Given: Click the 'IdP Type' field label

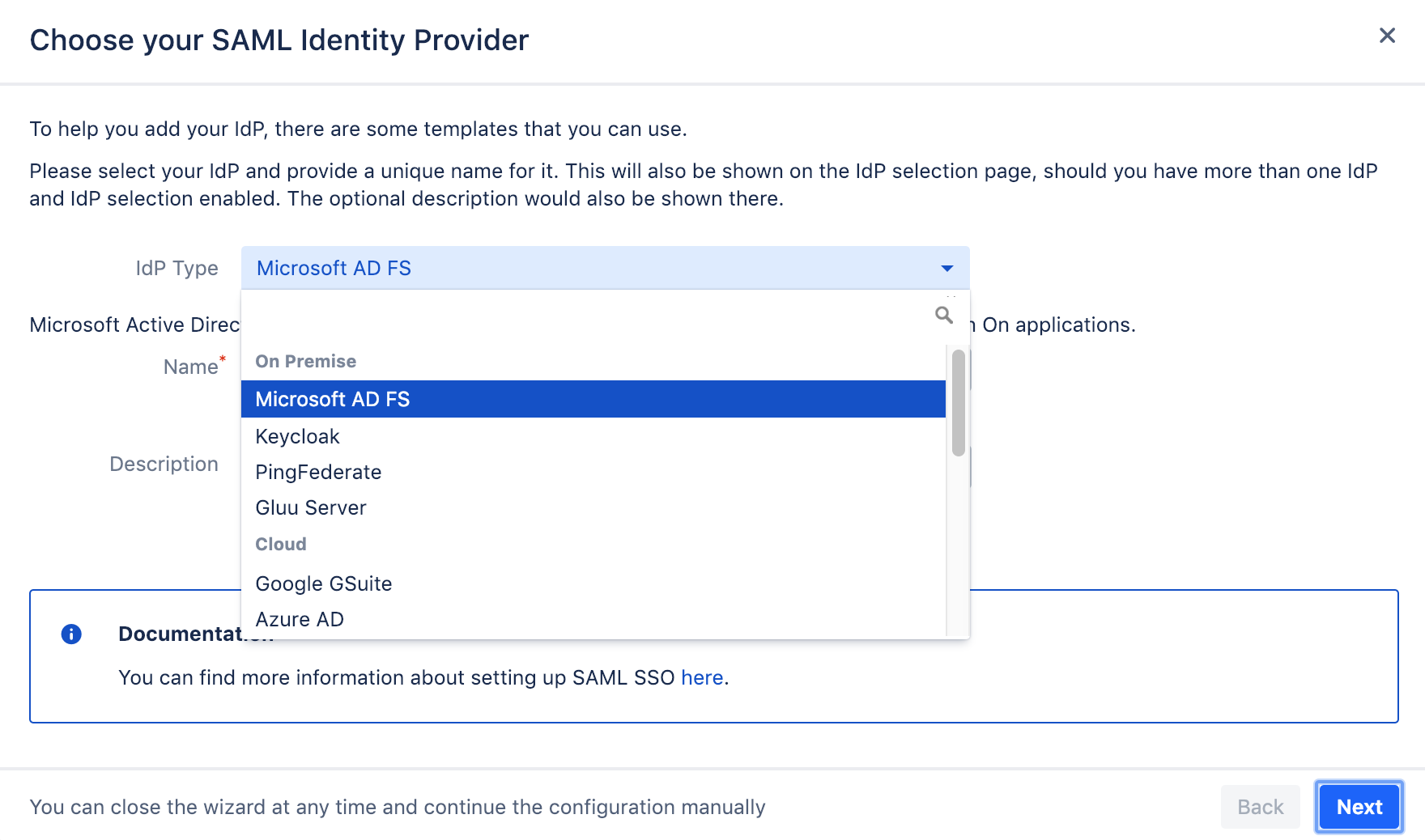Looking at the screenshot, I should (177, 268).
